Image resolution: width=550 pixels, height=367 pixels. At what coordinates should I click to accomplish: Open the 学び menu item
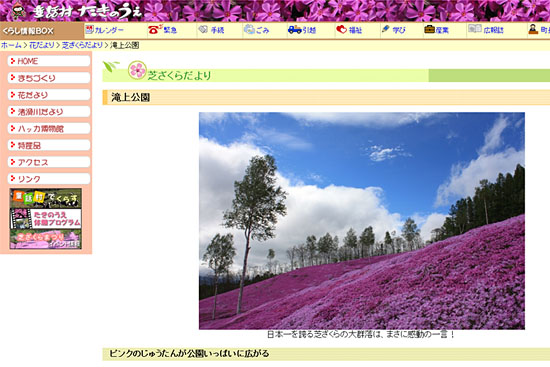(399, 30)
